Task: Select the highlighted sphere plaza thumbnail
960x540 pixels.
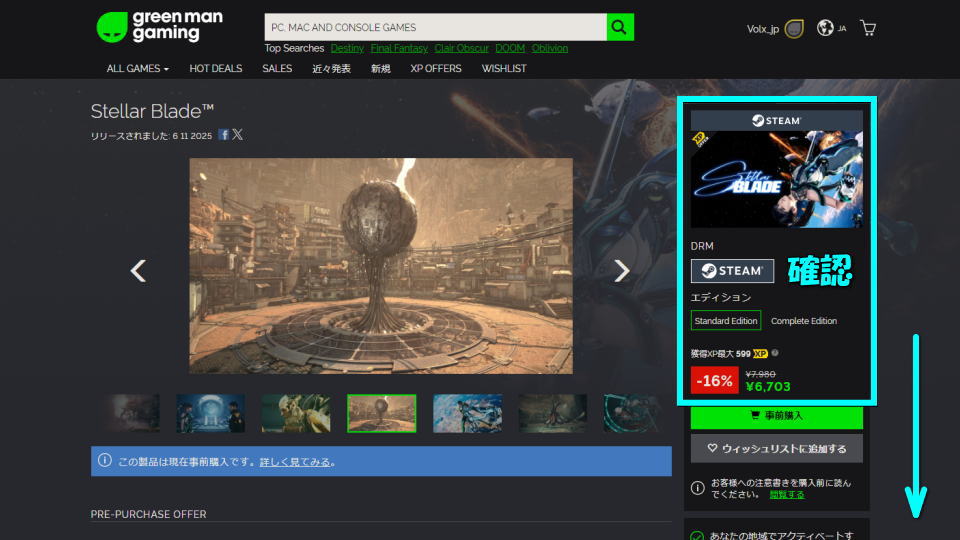Action: [x=381, y=413]
